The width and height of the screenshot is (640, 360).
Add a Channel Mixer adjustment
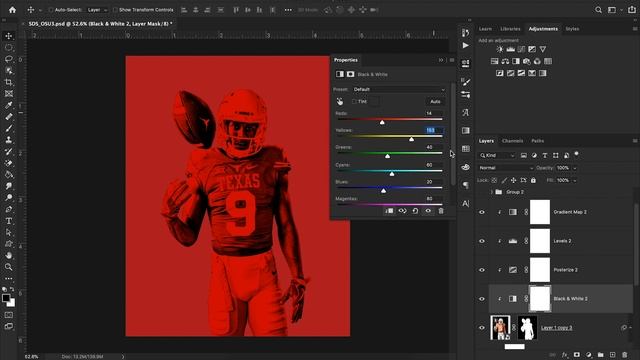[537, 61]
